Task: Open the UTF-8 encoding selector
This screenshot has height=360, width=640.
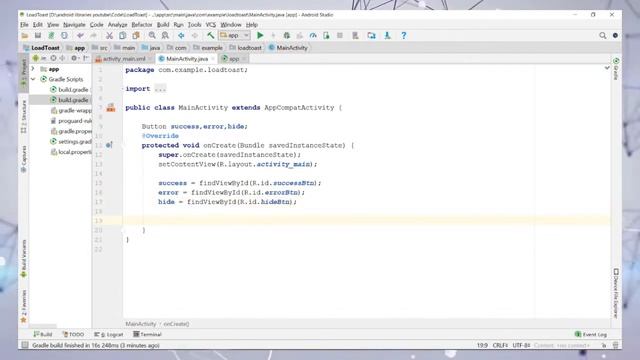Action: (521, 345)
